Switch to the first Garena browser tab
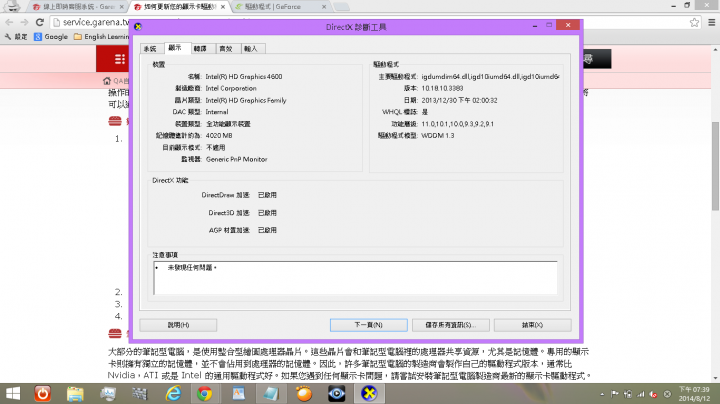 pyautogui.click(x=78, y=7)
